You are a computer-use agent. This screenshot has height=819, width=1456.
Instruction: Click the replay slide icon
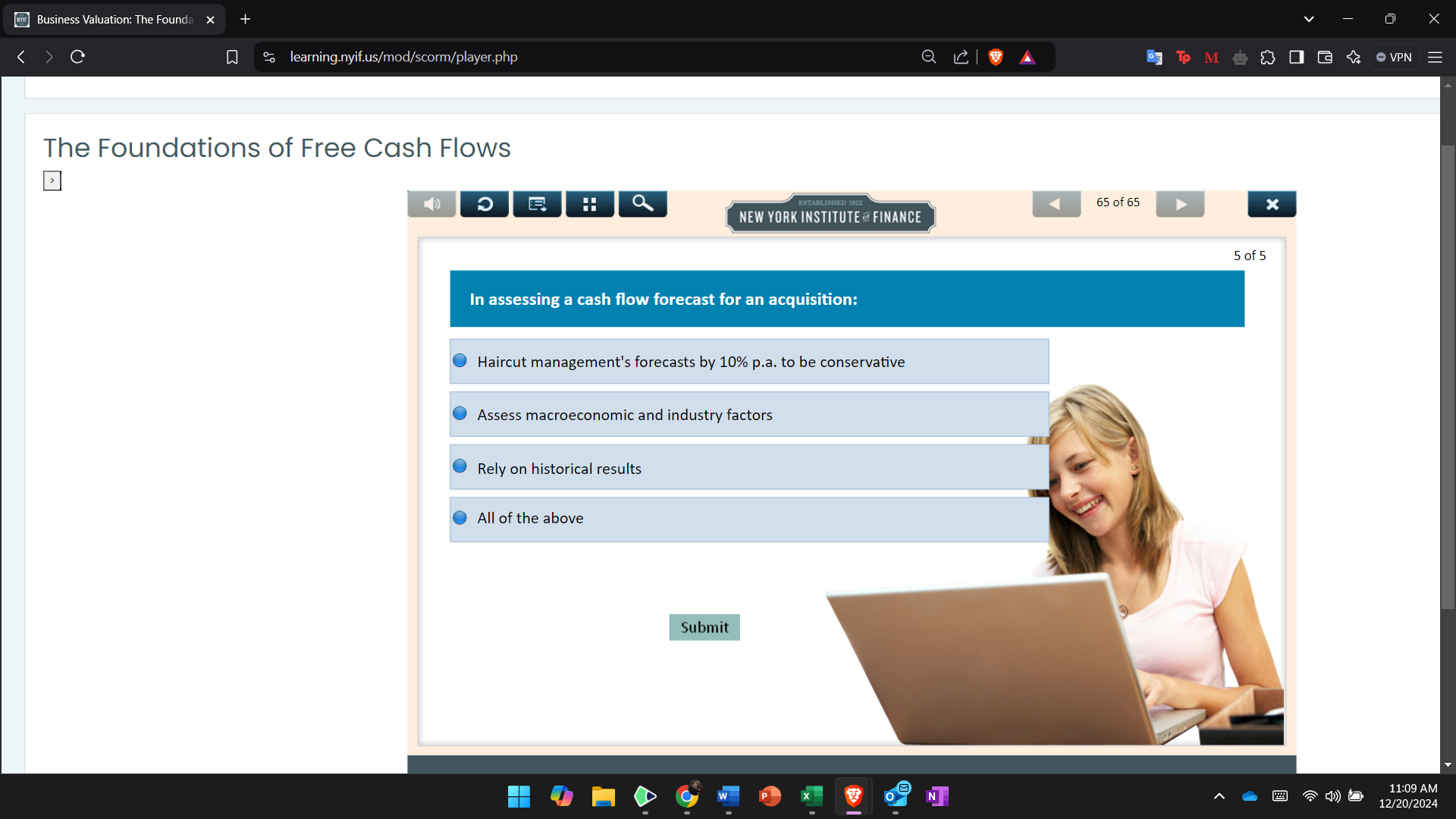pos(485,204)
